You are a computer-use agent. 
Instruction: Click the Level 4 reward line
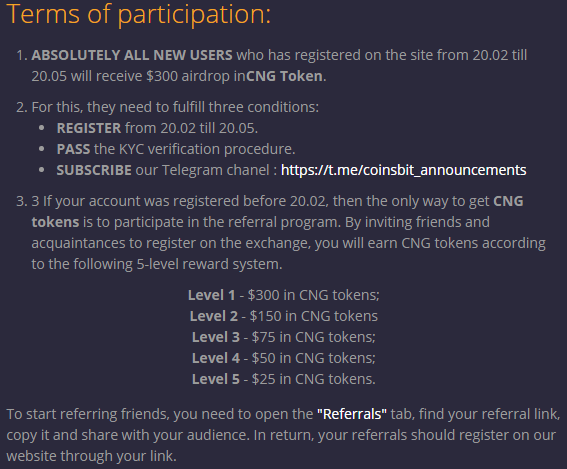click(x=284, y=358)
